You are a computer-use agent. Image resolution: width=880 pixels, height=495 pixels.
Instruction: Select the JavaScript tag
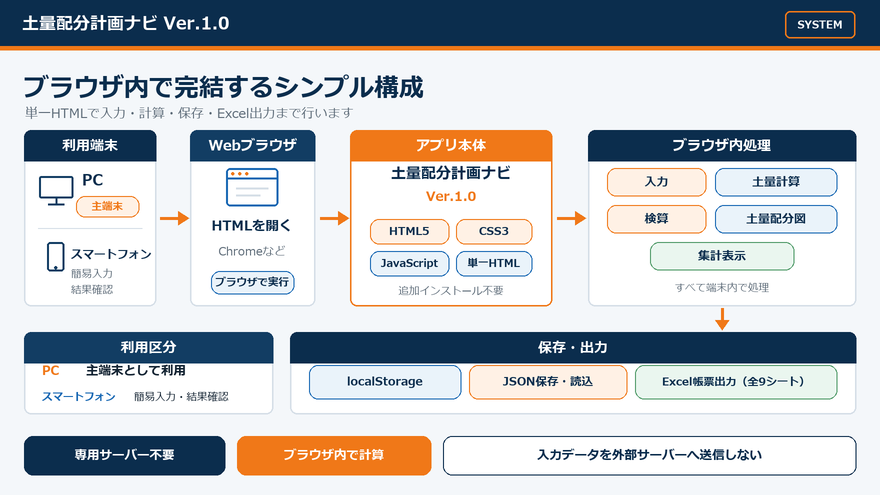tap(410, 264)
